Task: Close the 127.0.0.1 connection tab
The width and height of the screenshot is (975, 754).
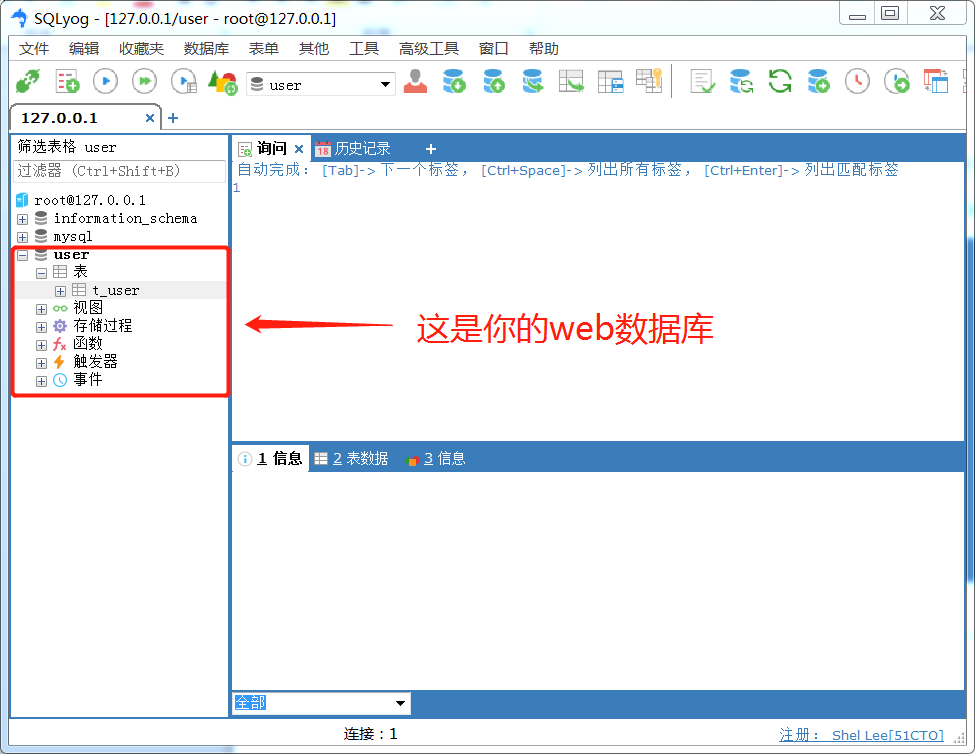Action: tap(150, 118)
